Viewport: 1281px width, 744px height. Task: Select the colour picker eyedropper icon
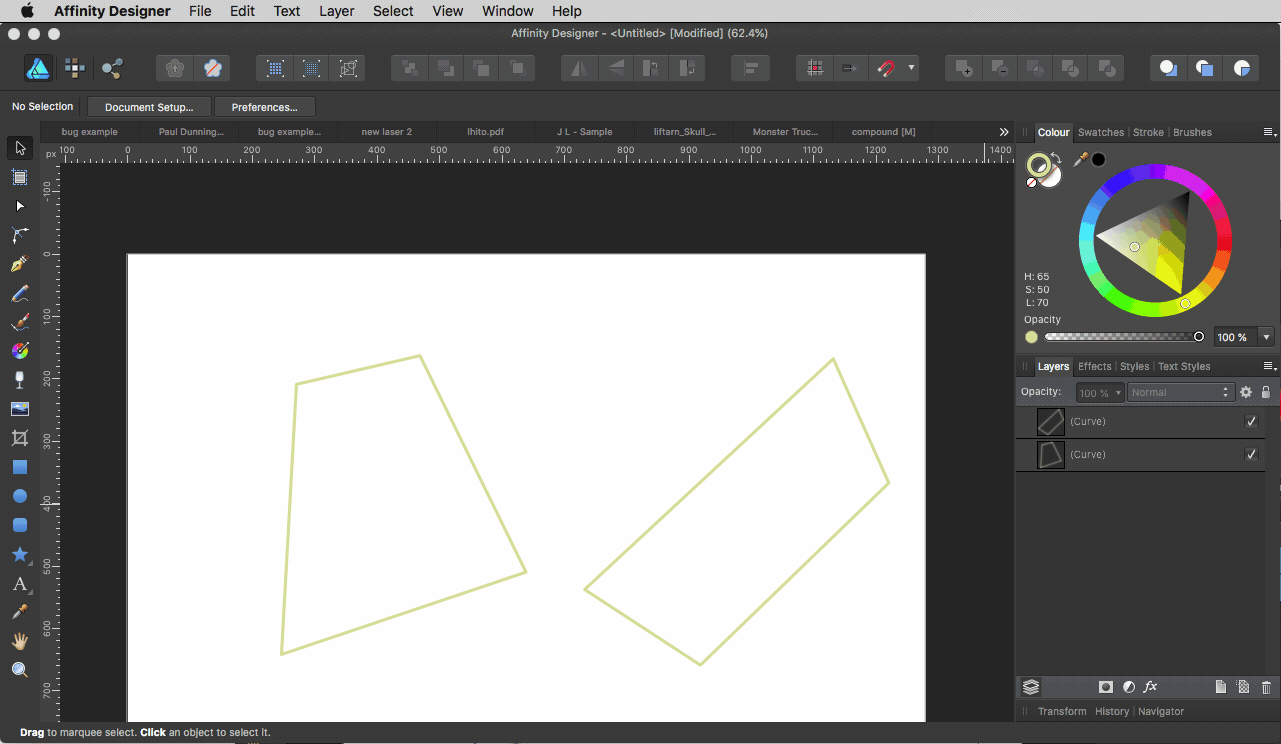click(x=1080, y=160)
